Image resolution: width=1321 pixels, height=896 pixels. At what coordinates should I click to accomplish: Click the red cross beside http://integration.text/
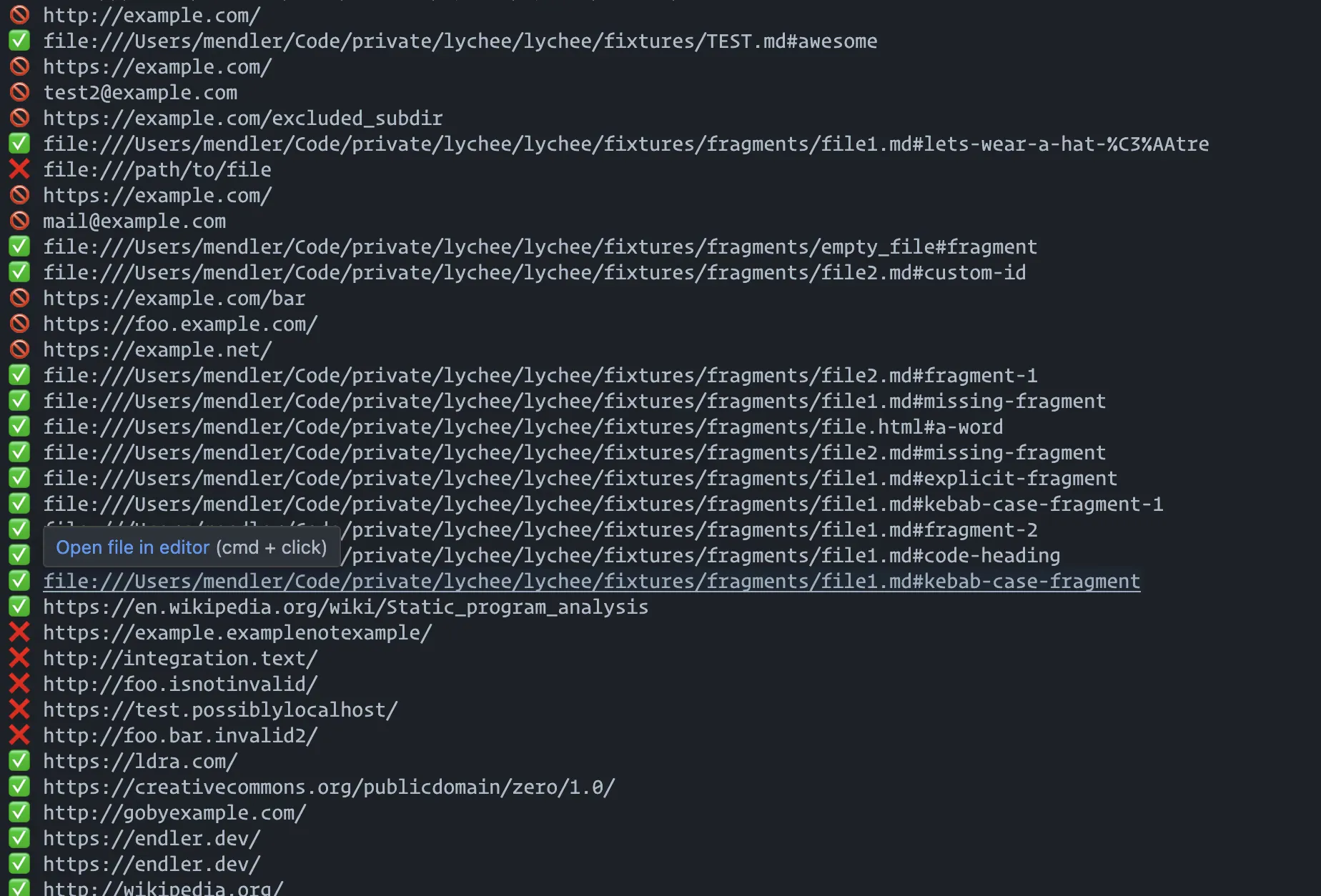pos(19,658)
